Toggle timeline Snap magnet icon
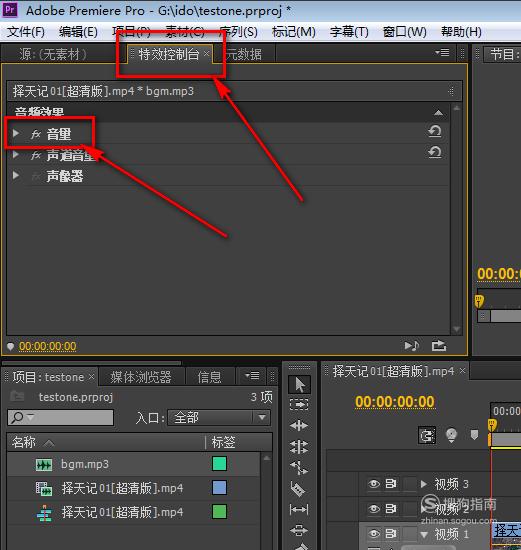The height and width of the screenshot is (550, 521). 427,436
